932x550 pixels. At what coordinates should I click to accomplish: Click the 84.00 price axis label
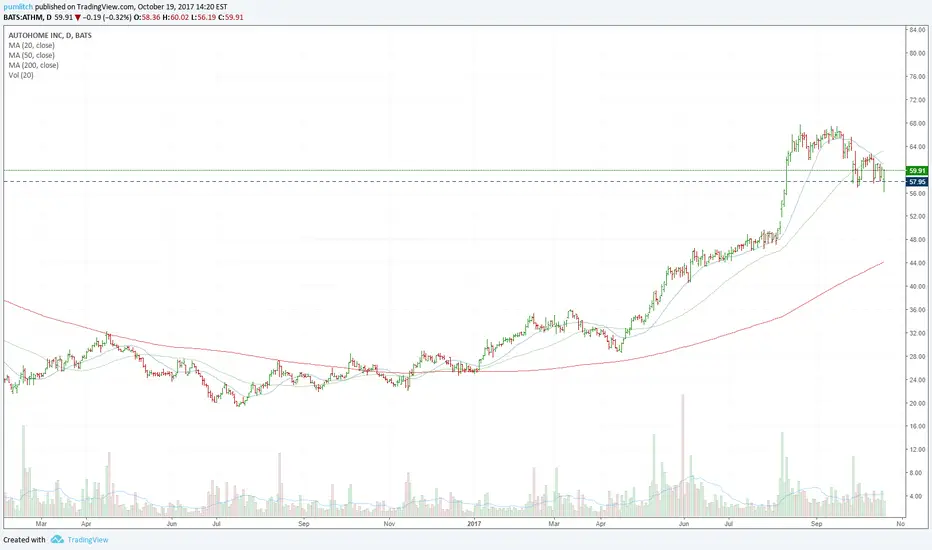click(917, 30)
